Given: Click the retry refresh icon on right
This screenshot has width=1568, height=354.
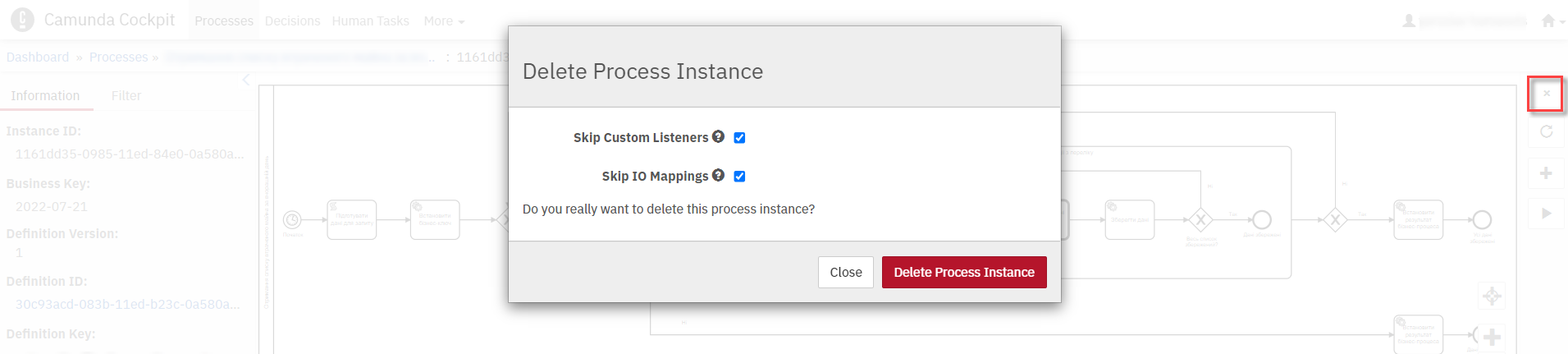Looking at the screenshot, I should point(1546,132).
